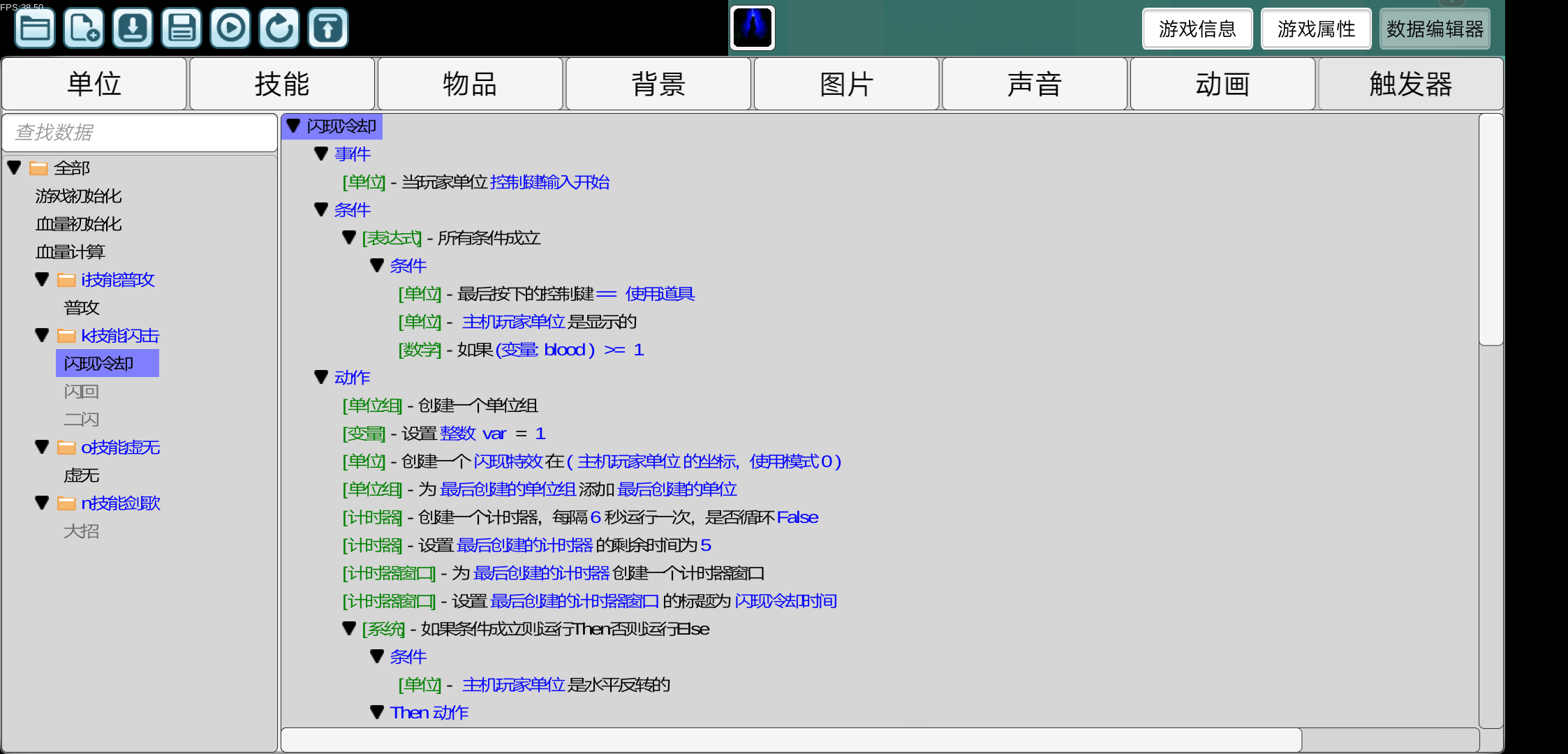Image resolution: width=1568 pixels, height=754 pixels.
Task: Select the 创建一个单位组 action row
Action: tap(440, 406)
